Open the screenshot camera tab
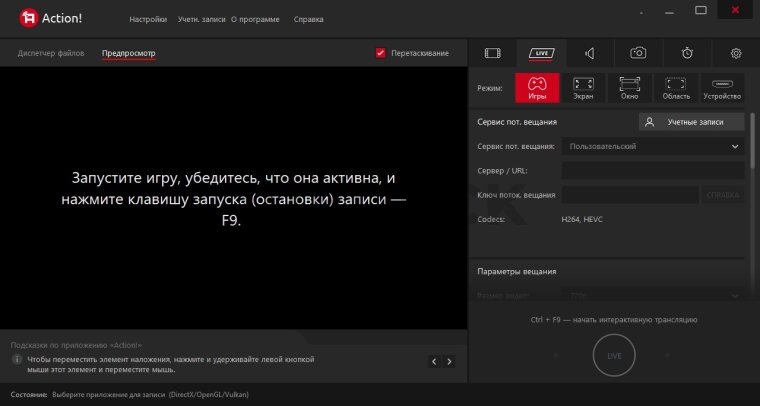Viewport: 760px width, 406px height. click(x=638, y=53)
